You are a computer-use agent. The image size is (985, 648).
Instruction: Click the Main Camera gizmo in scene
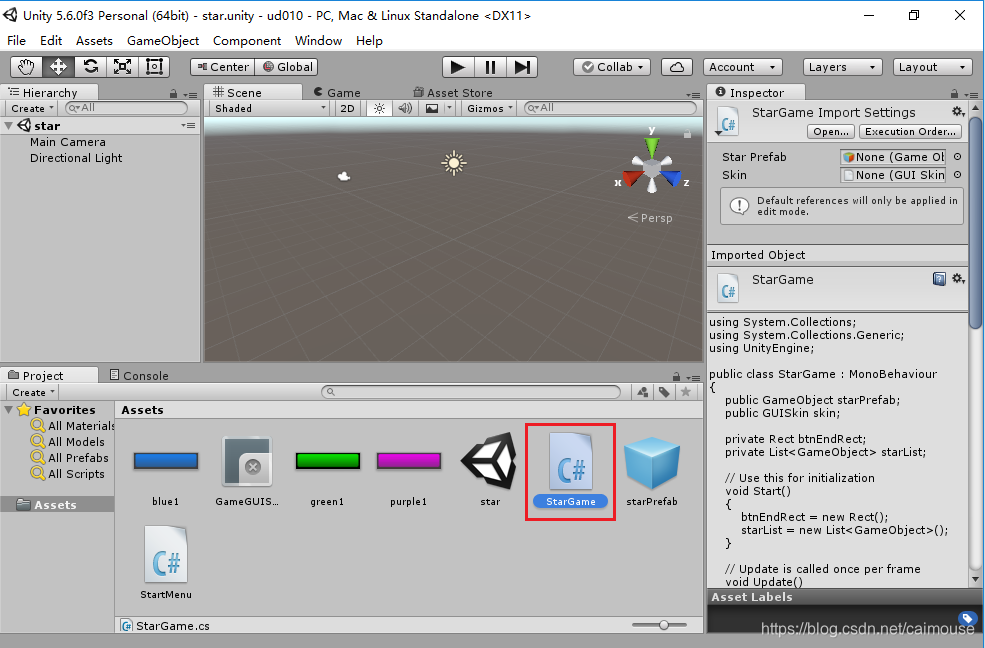(344, 176)
